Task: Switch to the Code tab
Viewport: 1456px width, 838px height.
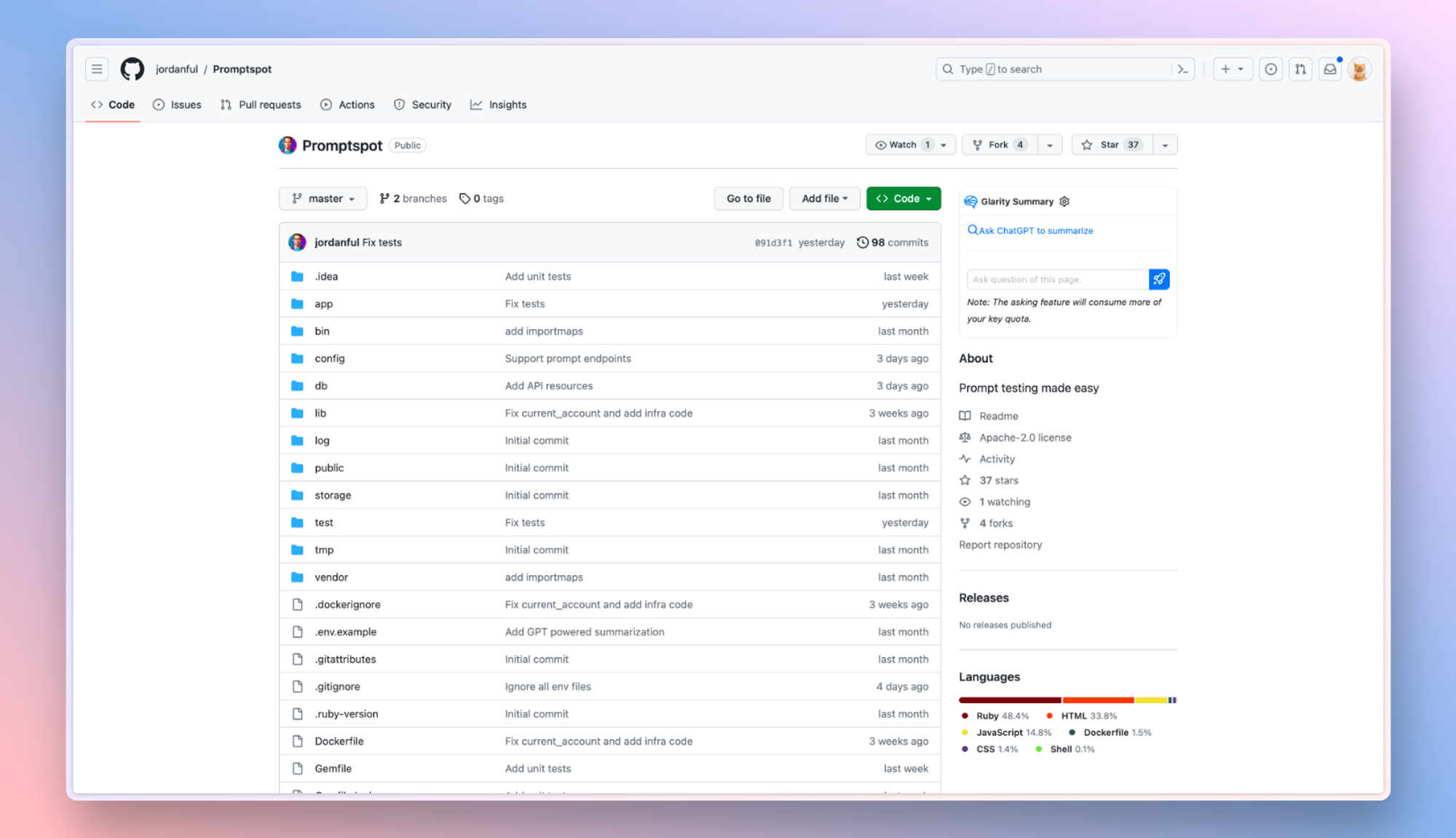Action: pos(113,105)
